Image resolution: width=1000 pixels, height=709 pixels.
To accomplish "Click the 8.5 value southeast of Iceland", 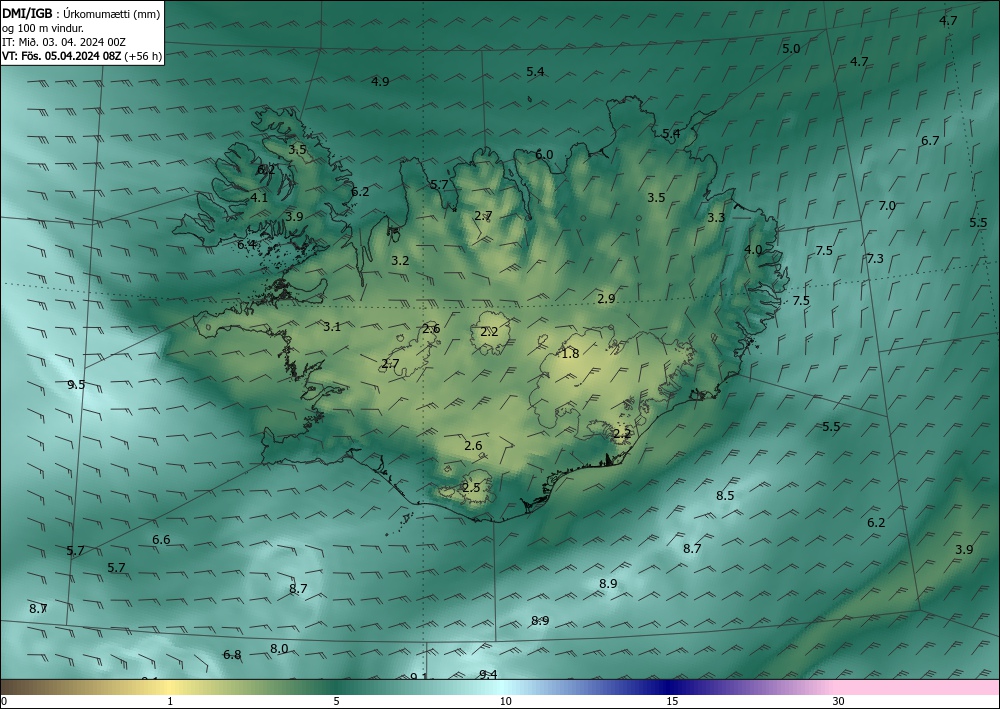I will 725,496.
